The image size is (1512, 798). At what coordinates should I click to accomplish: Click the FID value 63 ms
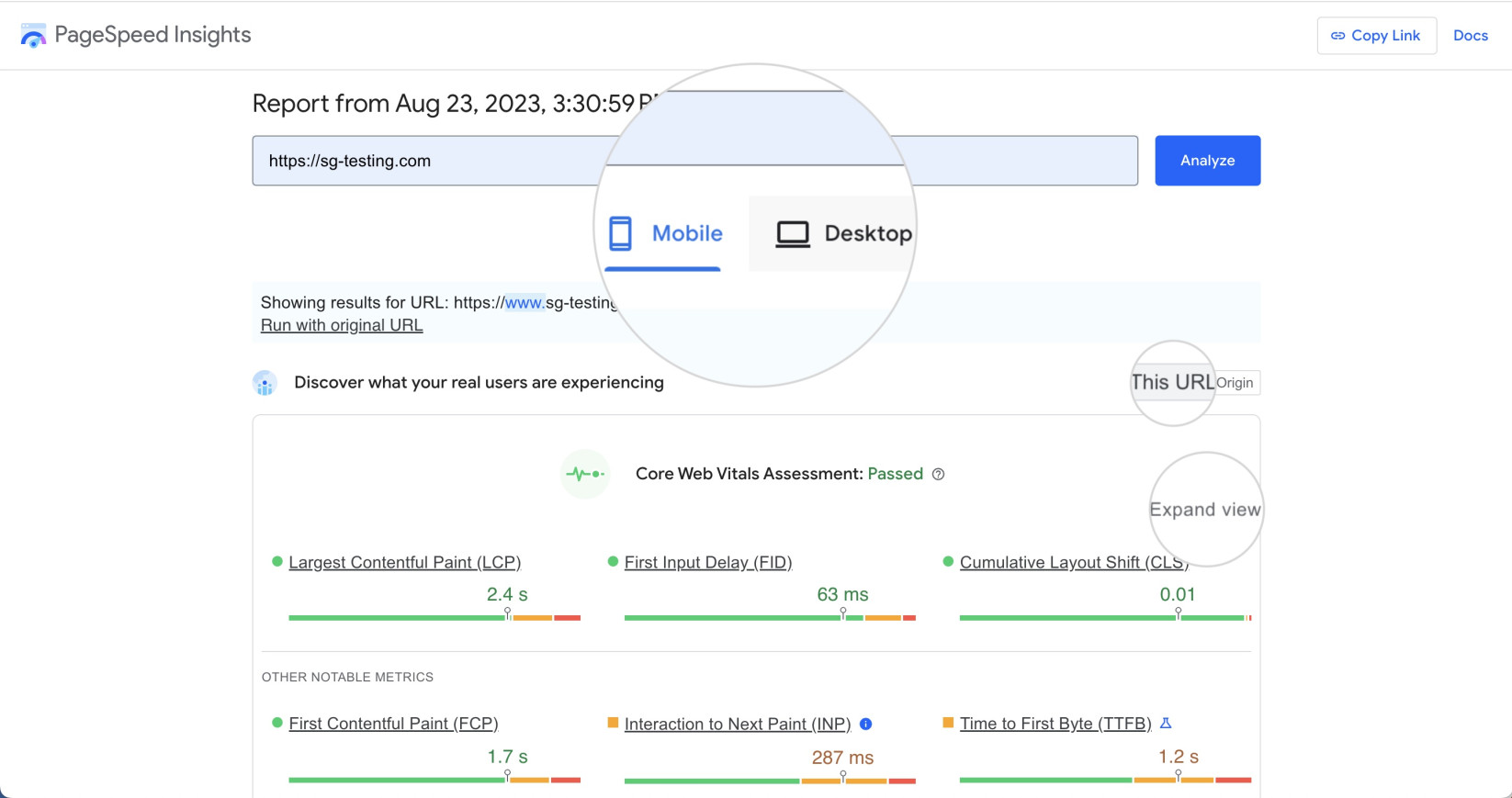pyautogui.click(x=842, y=594)
